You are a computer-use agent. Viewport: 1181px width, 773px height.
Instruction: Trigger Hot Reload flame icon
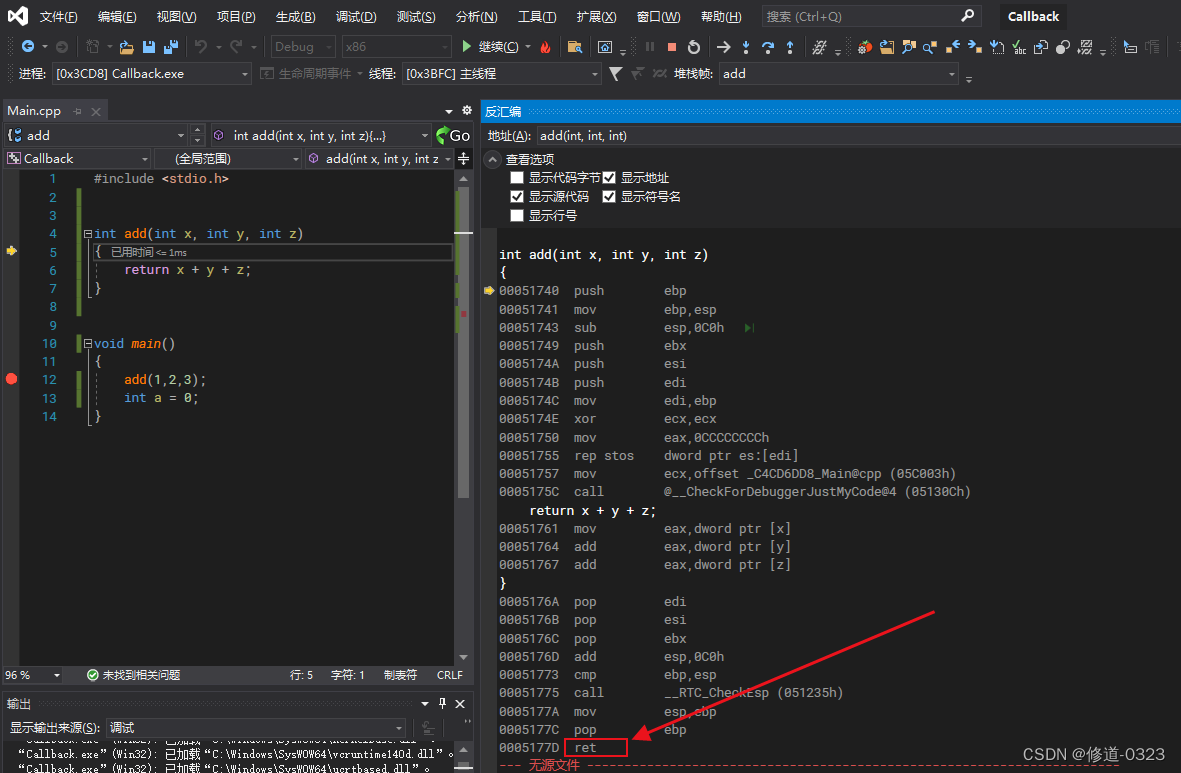point(545,46)
